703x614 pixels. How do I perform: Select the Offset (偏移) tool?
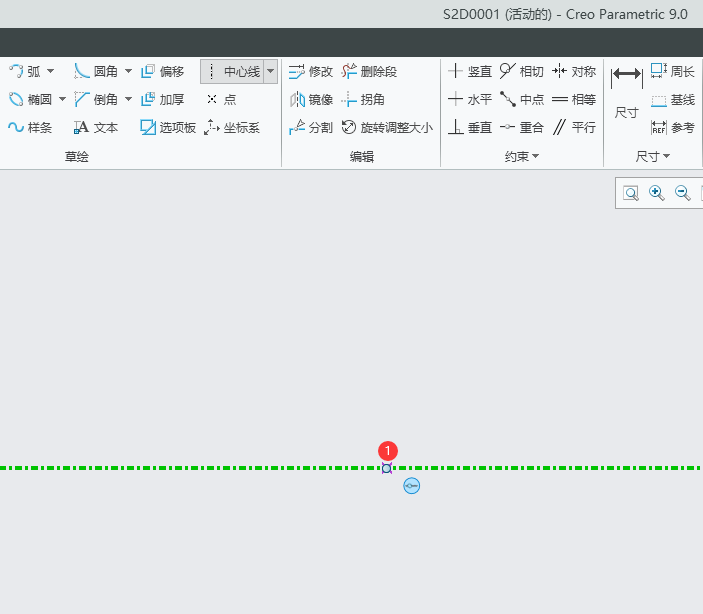pos(162,71)
